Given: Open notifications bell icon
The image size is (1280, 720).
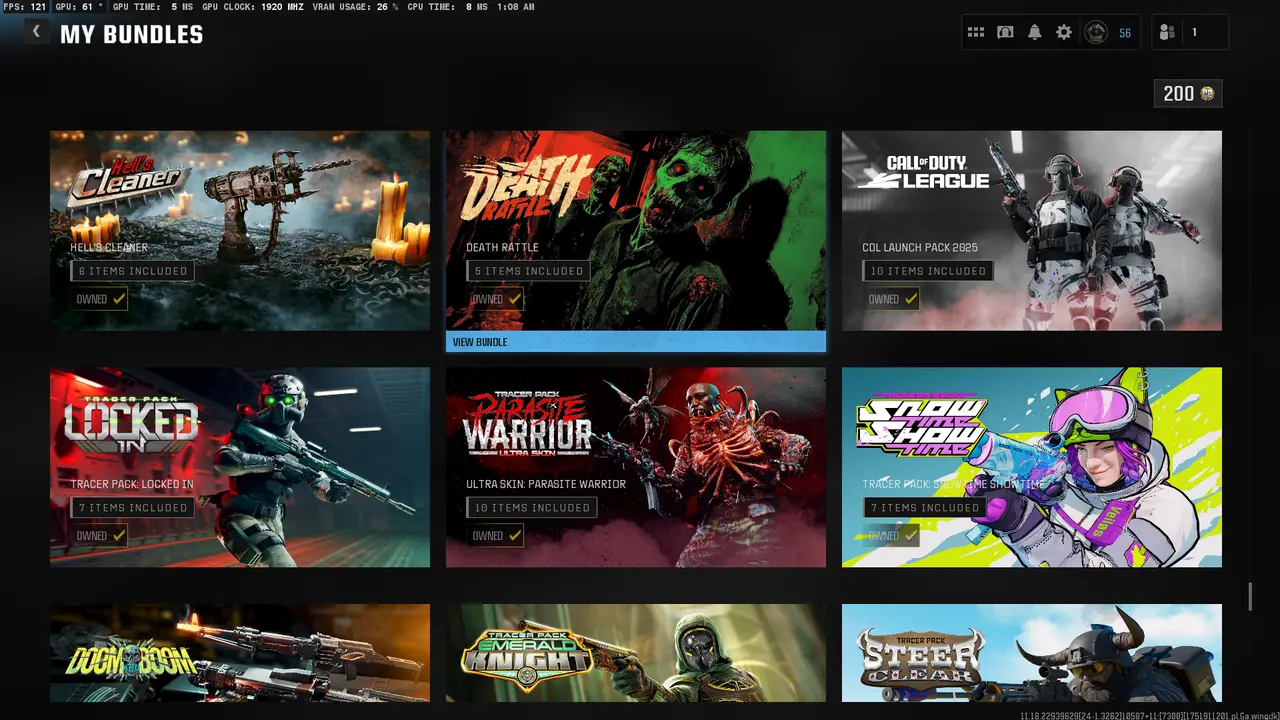Looking at the screenshot, I should [1034, 33].
